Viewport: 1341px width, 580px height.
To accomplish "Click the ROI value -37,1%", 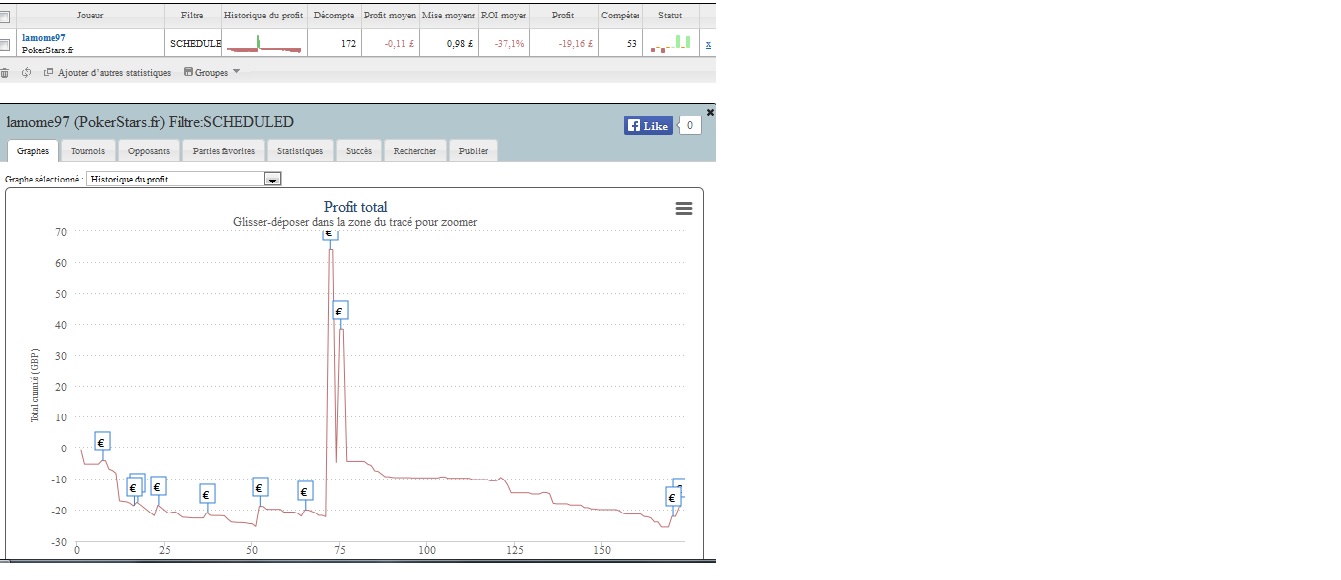I will 510,44.
